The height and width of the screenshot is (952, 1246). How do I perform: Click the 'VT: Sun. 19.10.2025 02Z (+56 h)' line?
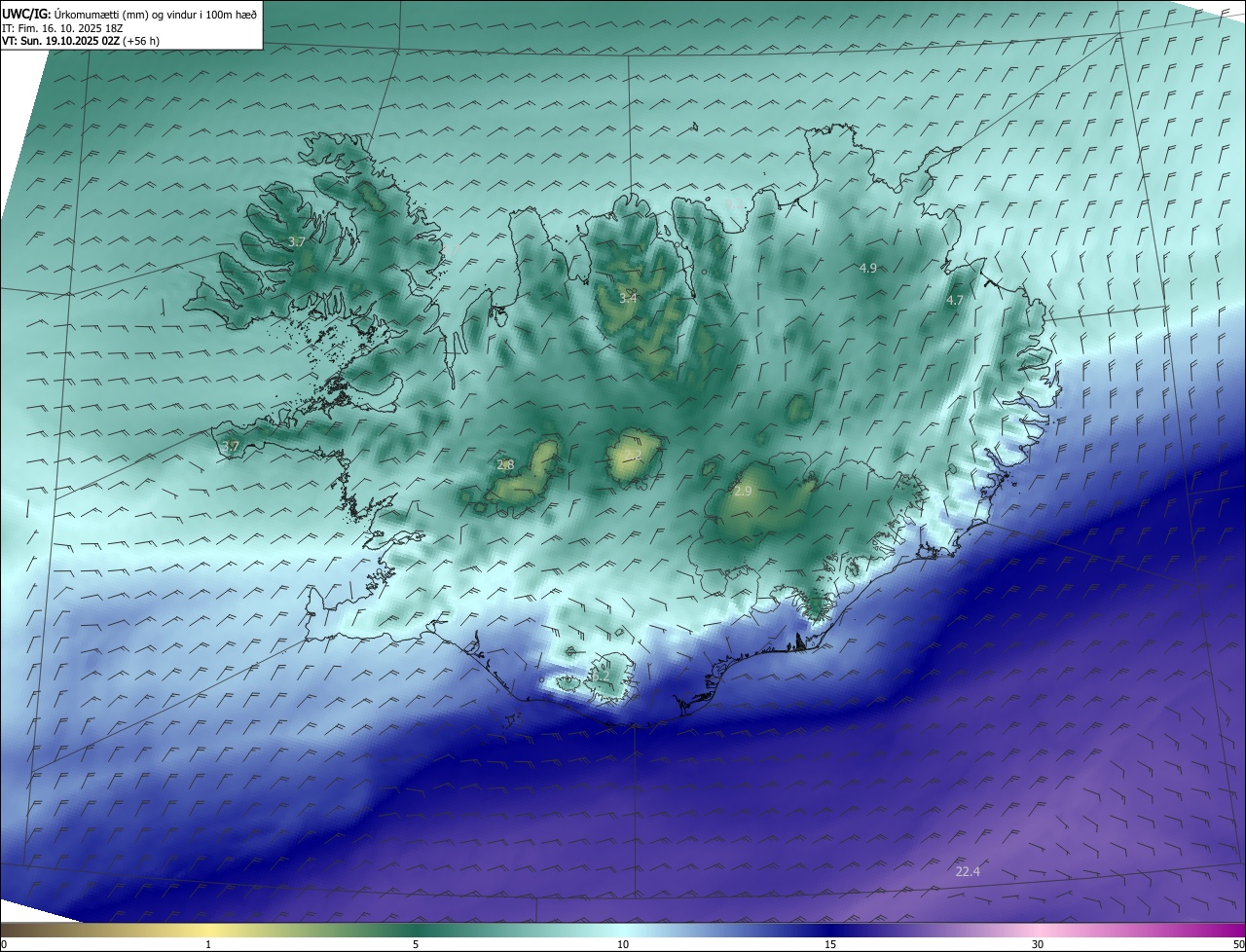(x=81, y=41)
